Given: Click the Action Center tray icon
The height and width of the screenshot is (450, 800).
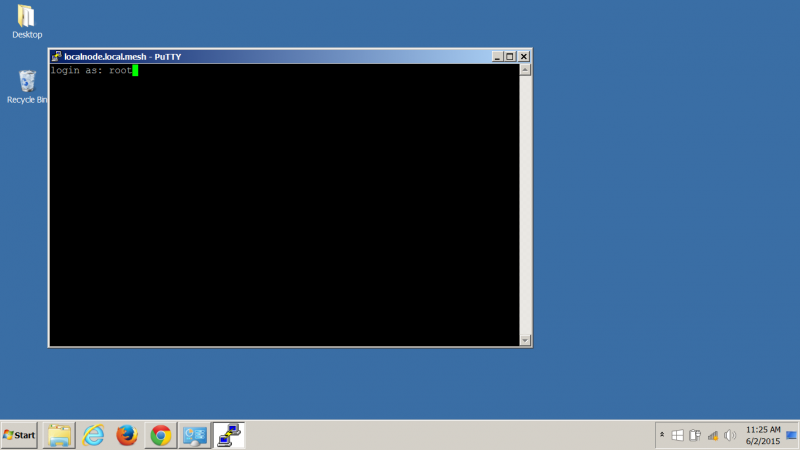Looking at the screenshot, I should [695, 435].
